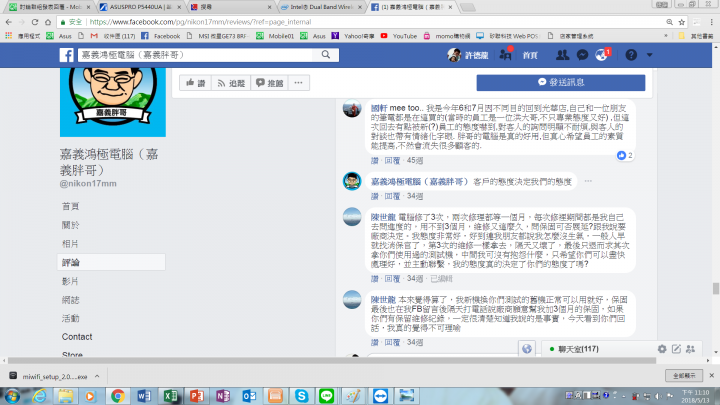Screen dimensions: 720x405
Task: Click the create group icon in chat bar
Action: pyautogui.click(x=691, y=349)
